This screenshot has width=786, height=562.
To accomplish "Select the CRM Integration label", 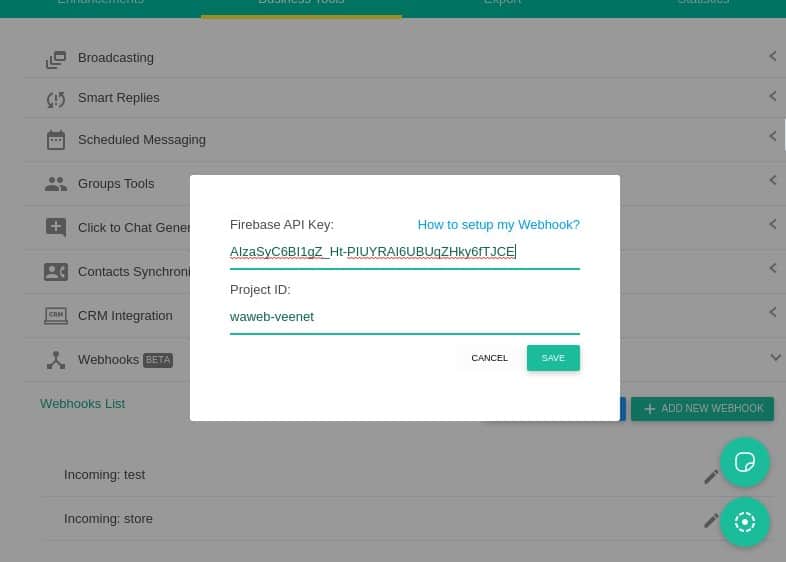I will (125, 316).
